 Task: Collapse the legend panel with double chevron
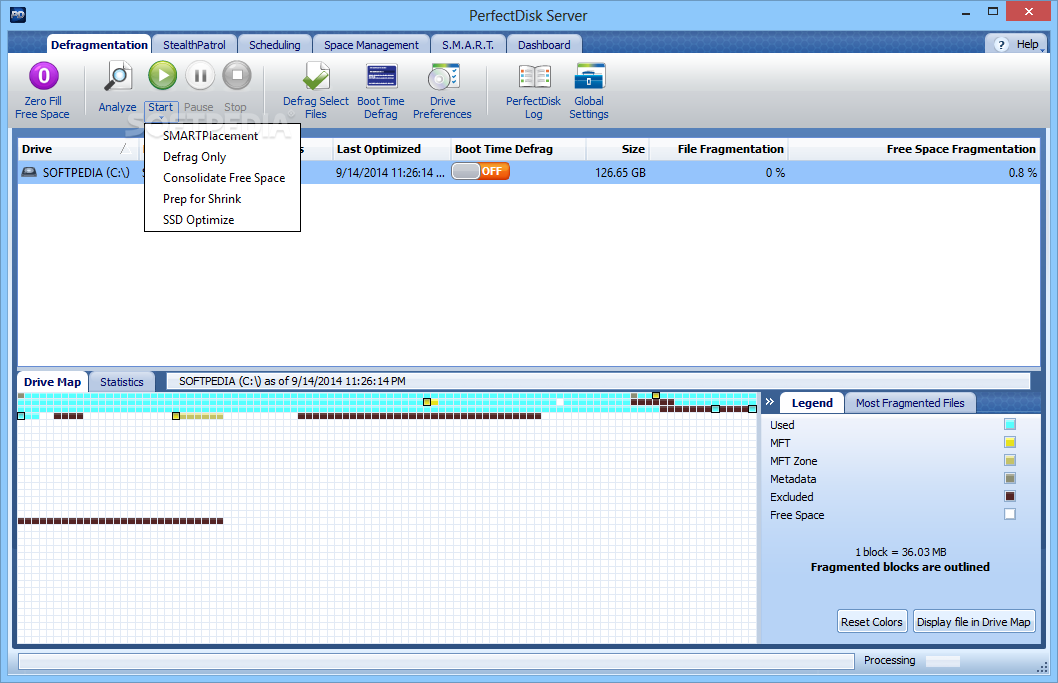point(769,402)
